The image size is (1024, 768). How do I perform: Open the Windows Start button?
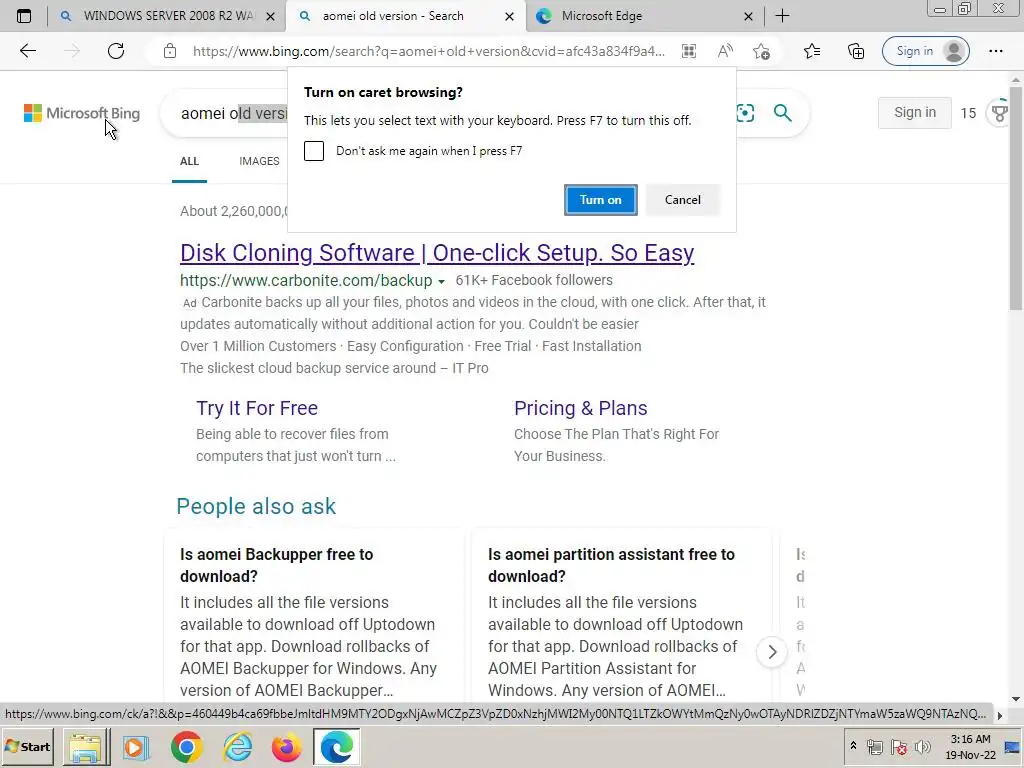tap(27, 746)
